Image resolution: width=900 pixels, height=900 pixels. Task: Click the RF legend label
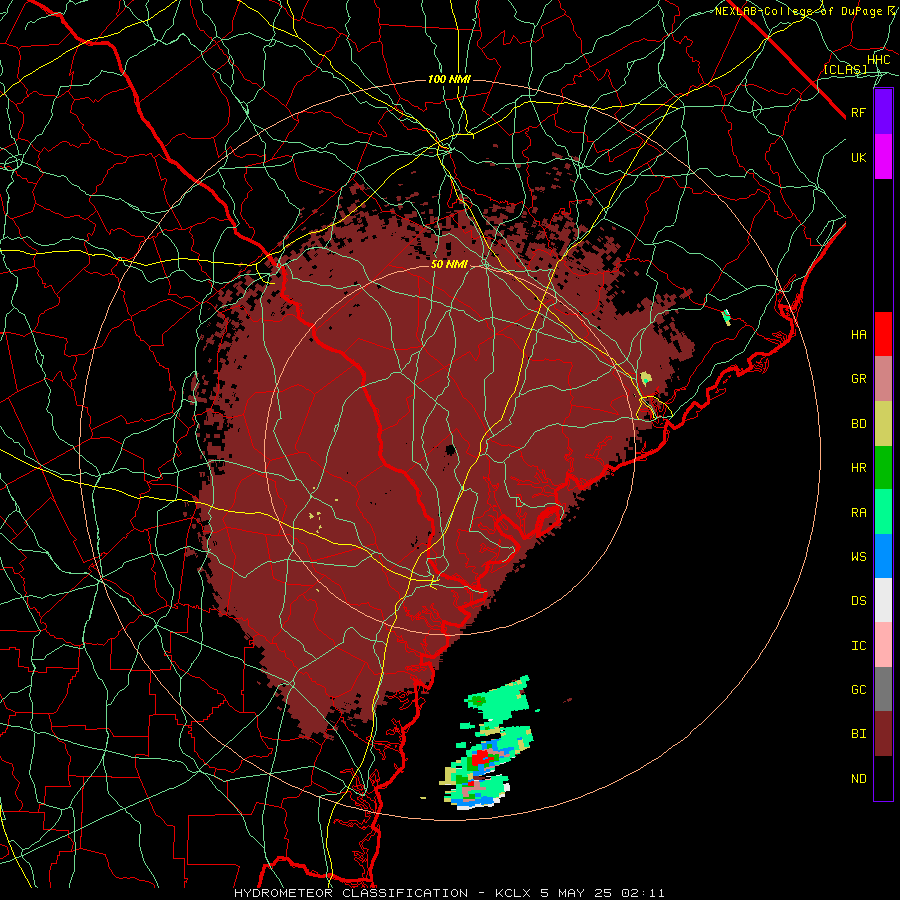(x=859, y=112)
